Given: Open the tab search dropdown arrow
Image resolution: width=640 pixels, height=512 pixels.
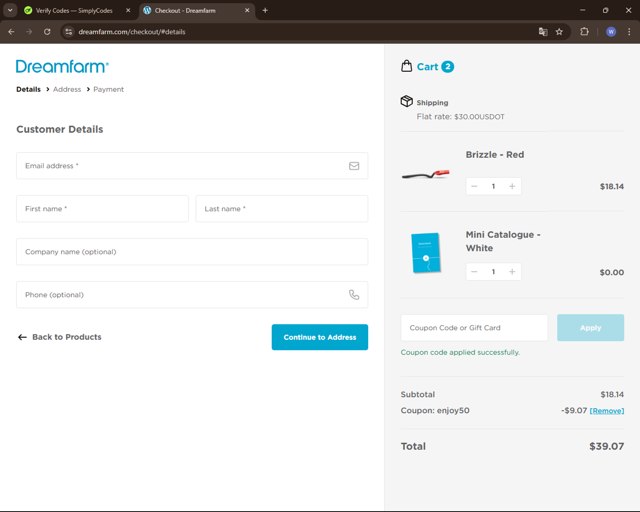Looking at the screenshot, I should [10, 11].
